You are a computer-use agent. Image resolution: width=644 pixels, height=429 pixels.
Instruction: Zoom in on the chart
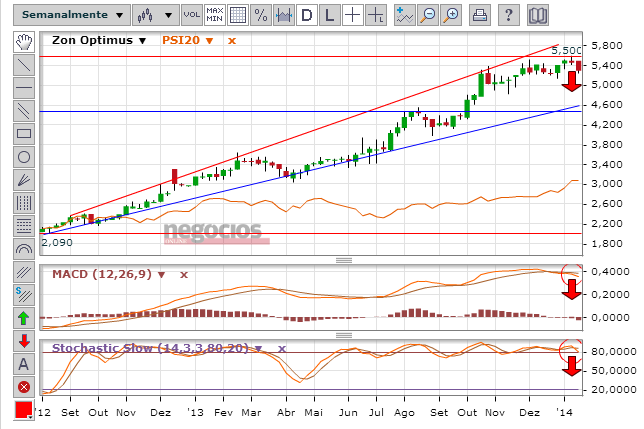point(451,15)
